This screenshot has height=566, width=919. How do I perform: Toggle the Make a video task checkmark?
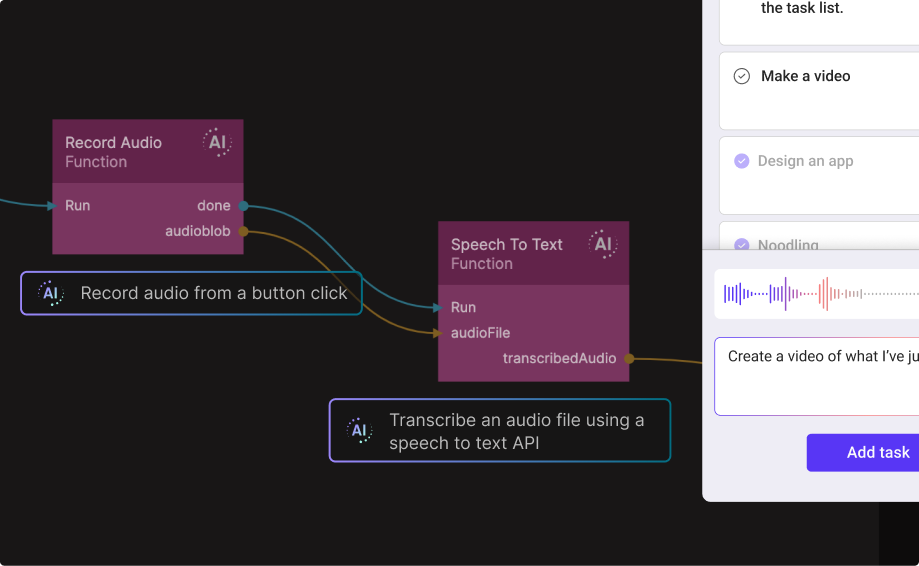click(x=742, y=76)
